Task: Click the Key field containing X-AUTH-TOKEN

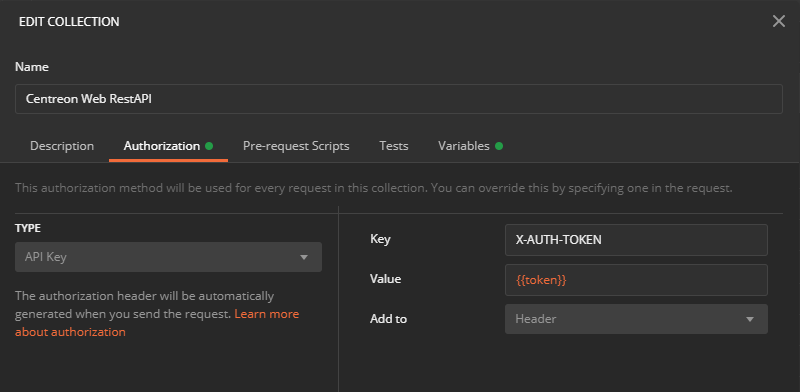Action: click(x=636, y=239)
